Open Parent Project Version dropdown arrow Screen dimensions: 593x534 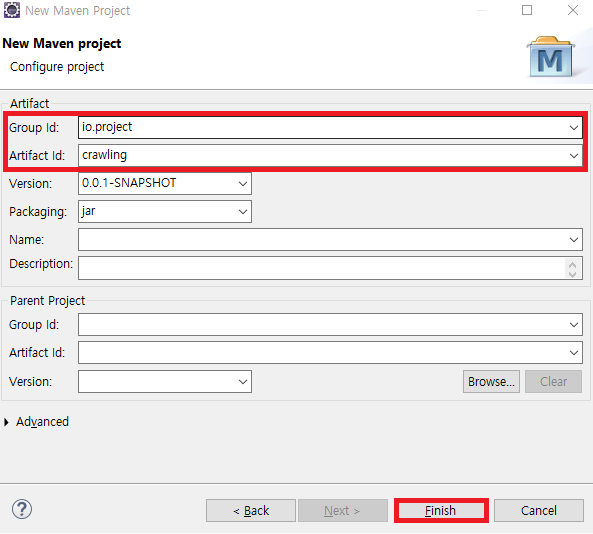click(243, 382)
